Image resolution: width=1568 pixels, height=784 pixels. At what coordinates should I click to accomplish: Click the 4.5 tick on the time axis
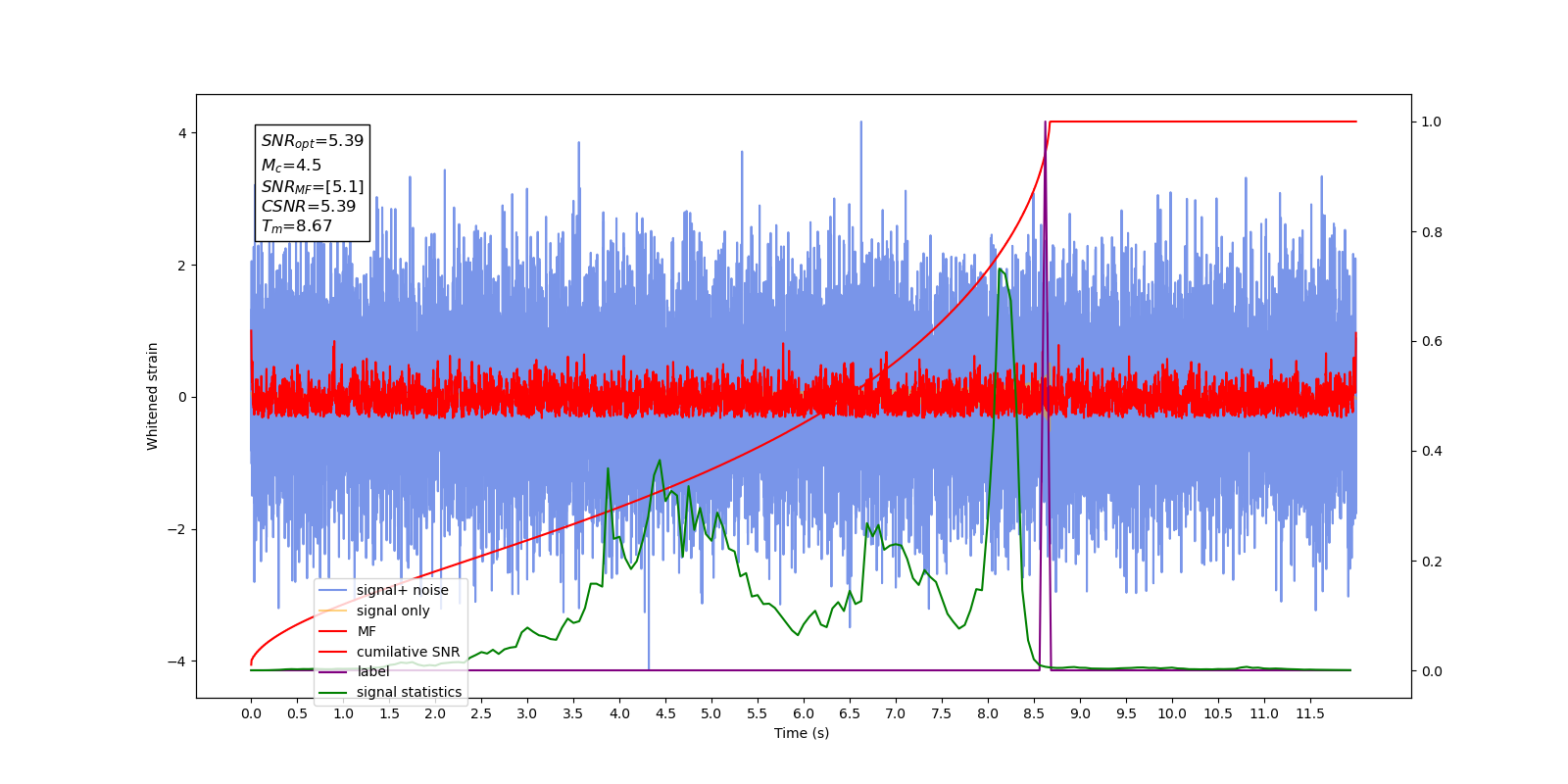(x=665, y=713)
